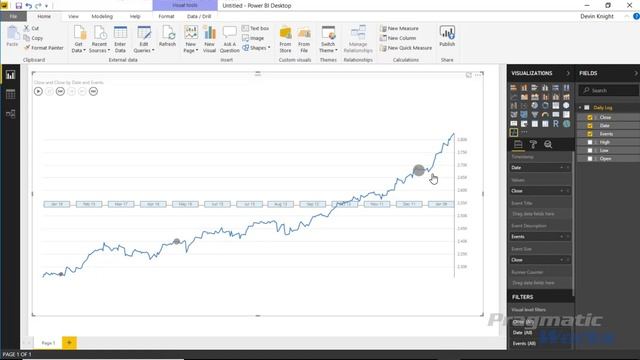
Task: Insert an Image
Action: [253, 38]
